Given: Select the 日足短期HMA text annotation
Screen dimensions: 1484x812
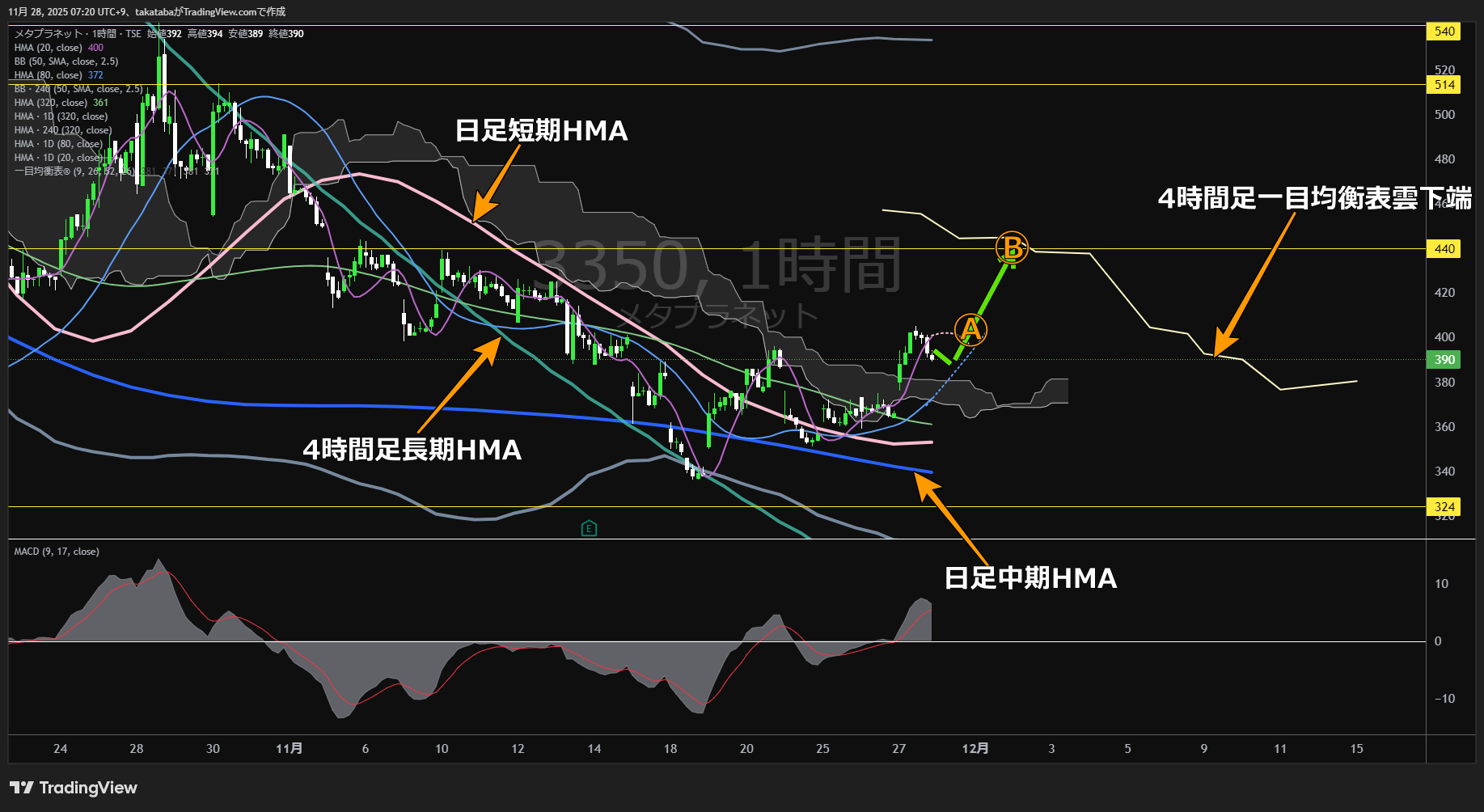Looking at the screenshot, I should pyautogui.click(x=542, y=131).
